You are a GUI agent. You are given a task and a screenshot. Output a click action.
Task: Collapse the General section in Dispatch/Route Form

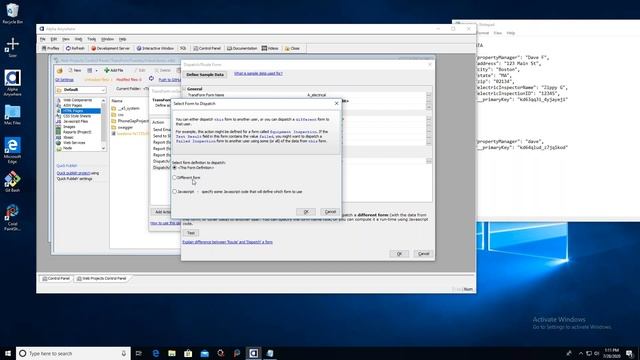click(x=184, y=89)
